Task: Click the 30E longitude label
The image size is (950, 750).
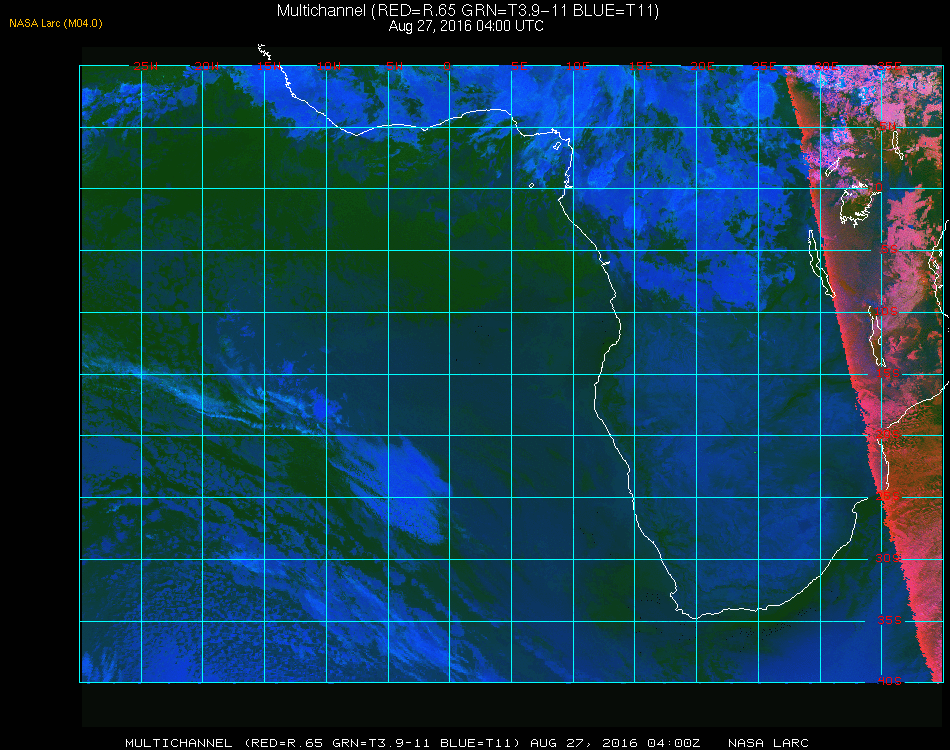Action: [x=826, y=66]
